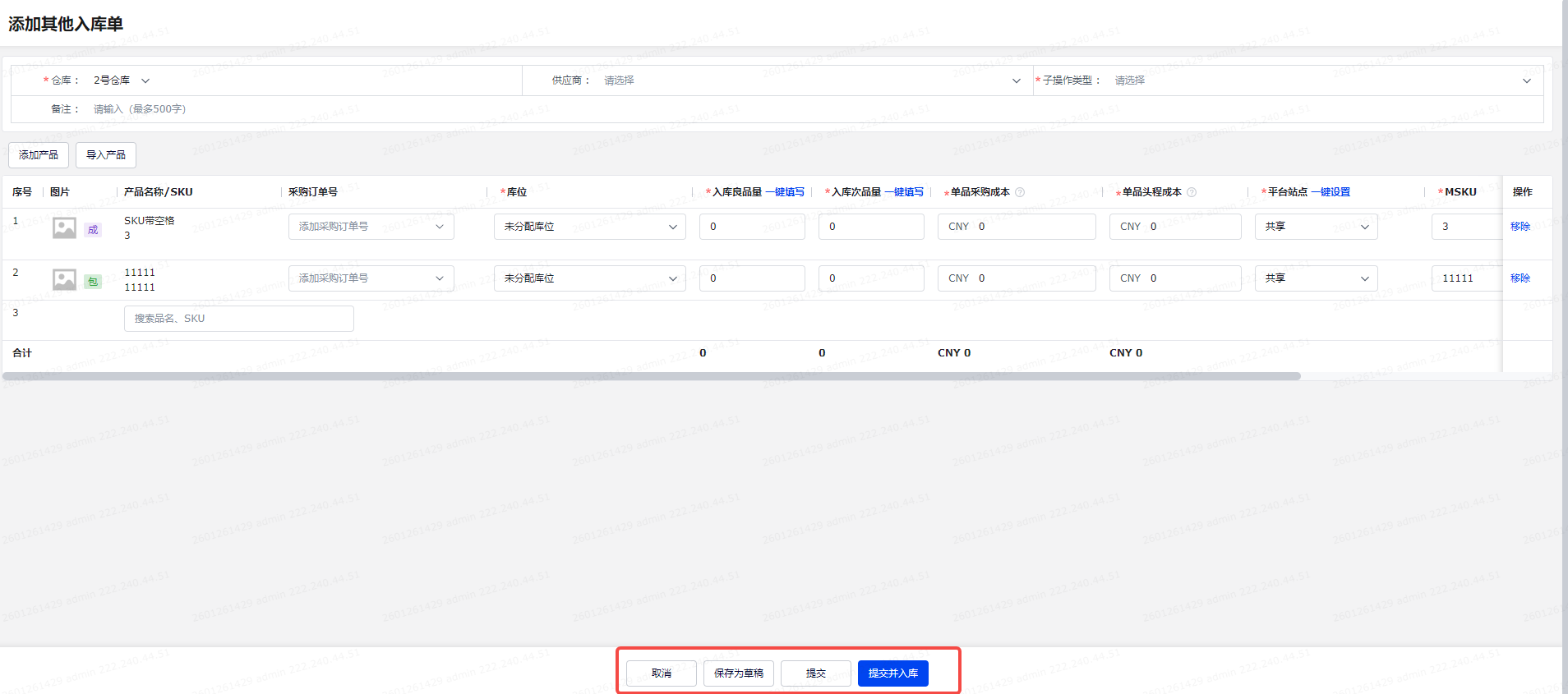Click 单品头程成本 CNY input in row 2

point(1175,278)
